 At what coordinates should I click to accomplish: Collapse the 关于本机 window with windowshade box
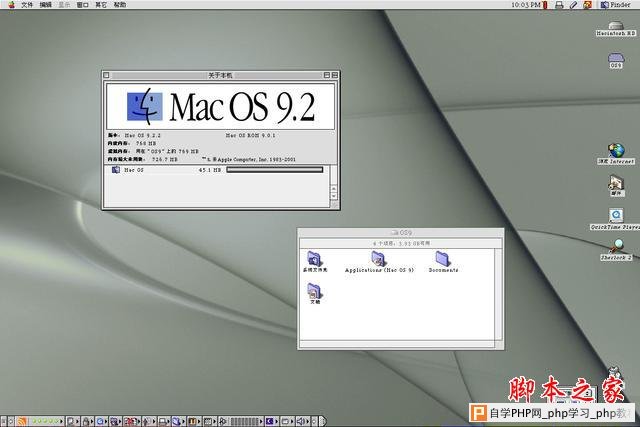point(335,75)
